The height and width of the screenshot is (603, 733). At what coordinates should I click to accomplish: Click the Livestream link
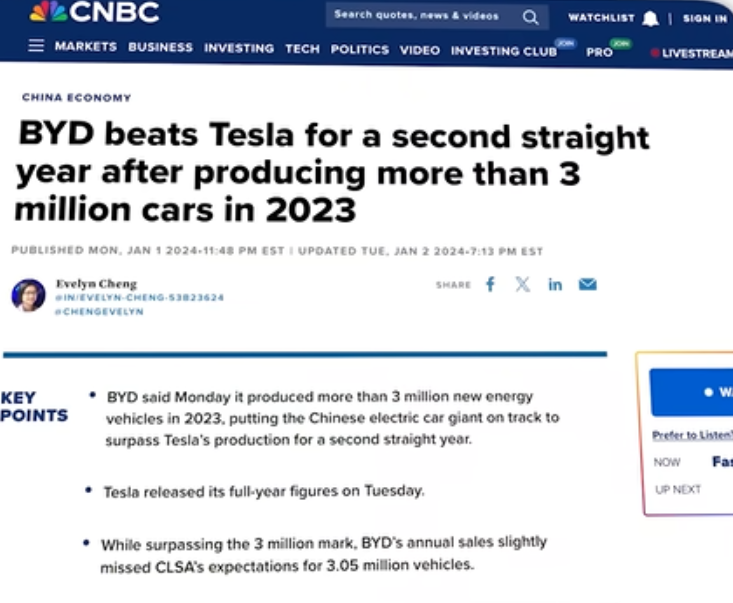click(695, 53)
